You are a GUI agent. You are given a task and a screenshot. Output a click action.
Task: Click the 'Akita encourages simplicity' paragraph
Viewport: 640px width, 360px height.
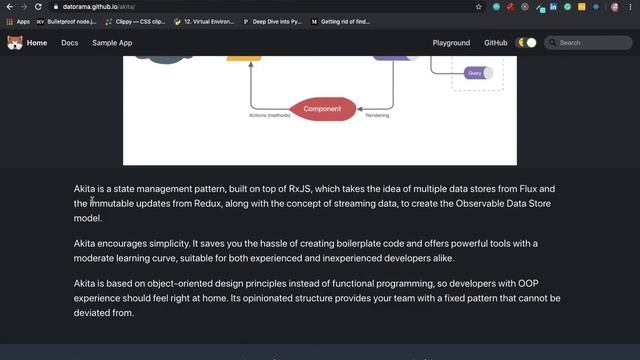pos(305,251)
